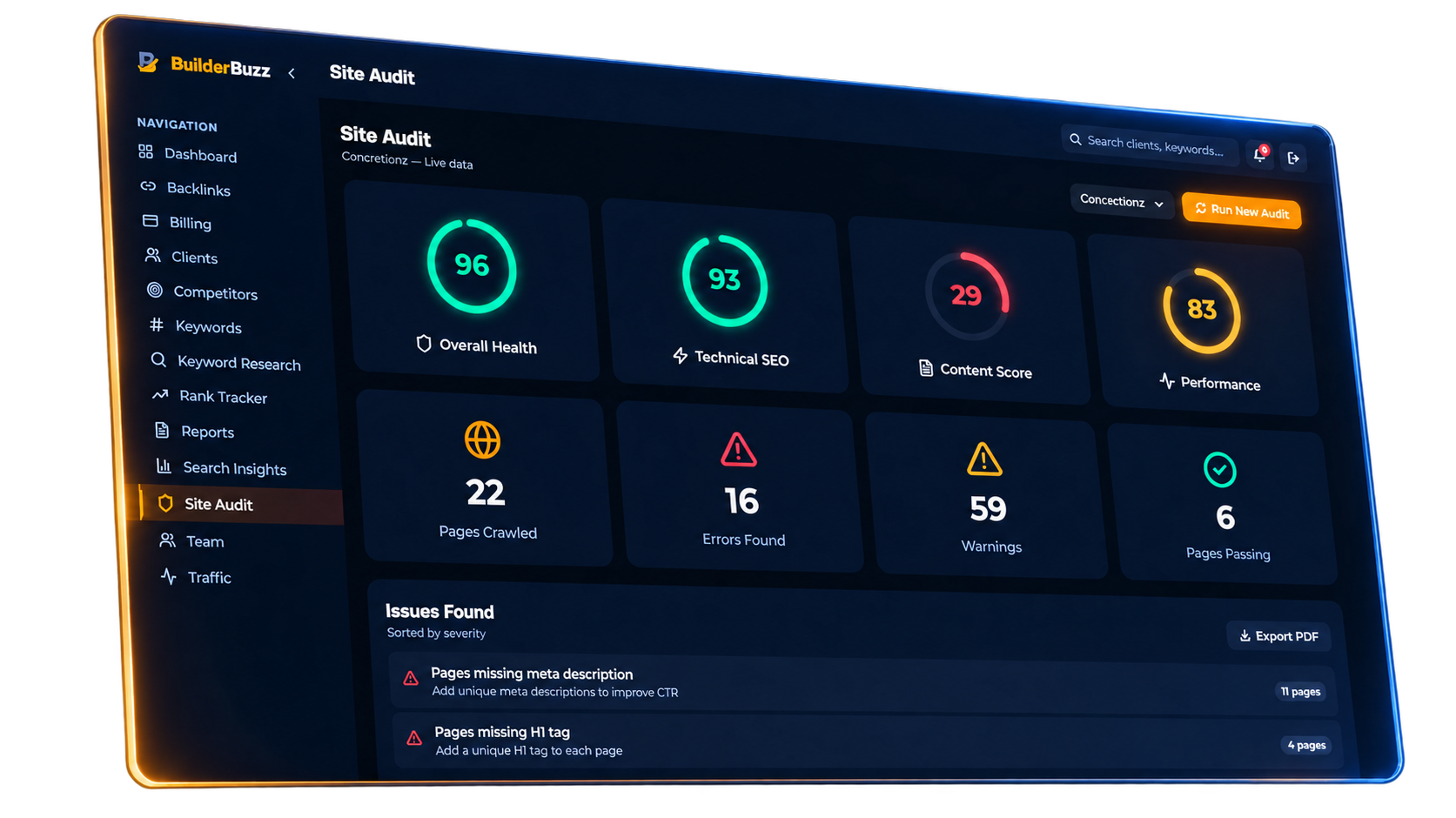Open notifications bell
The height and width of the screenshot is (818, 1456).
click(1259, 155)
